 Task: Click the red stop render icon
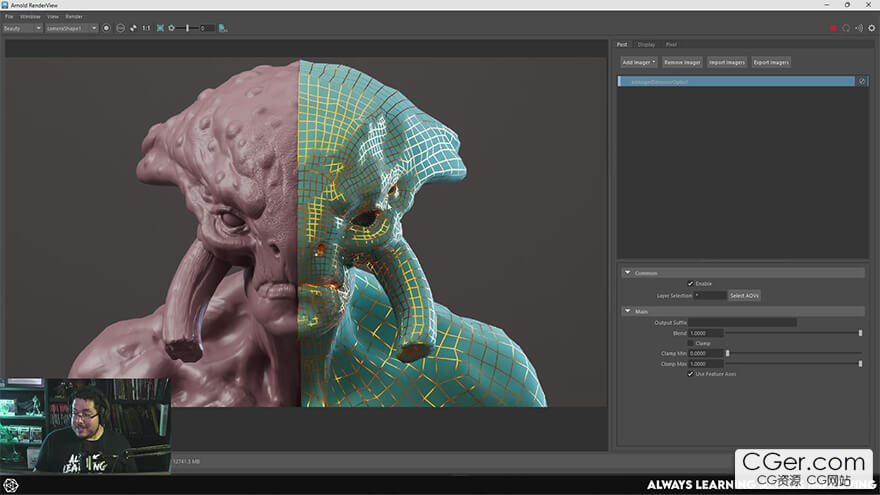(x=832, y=28)
